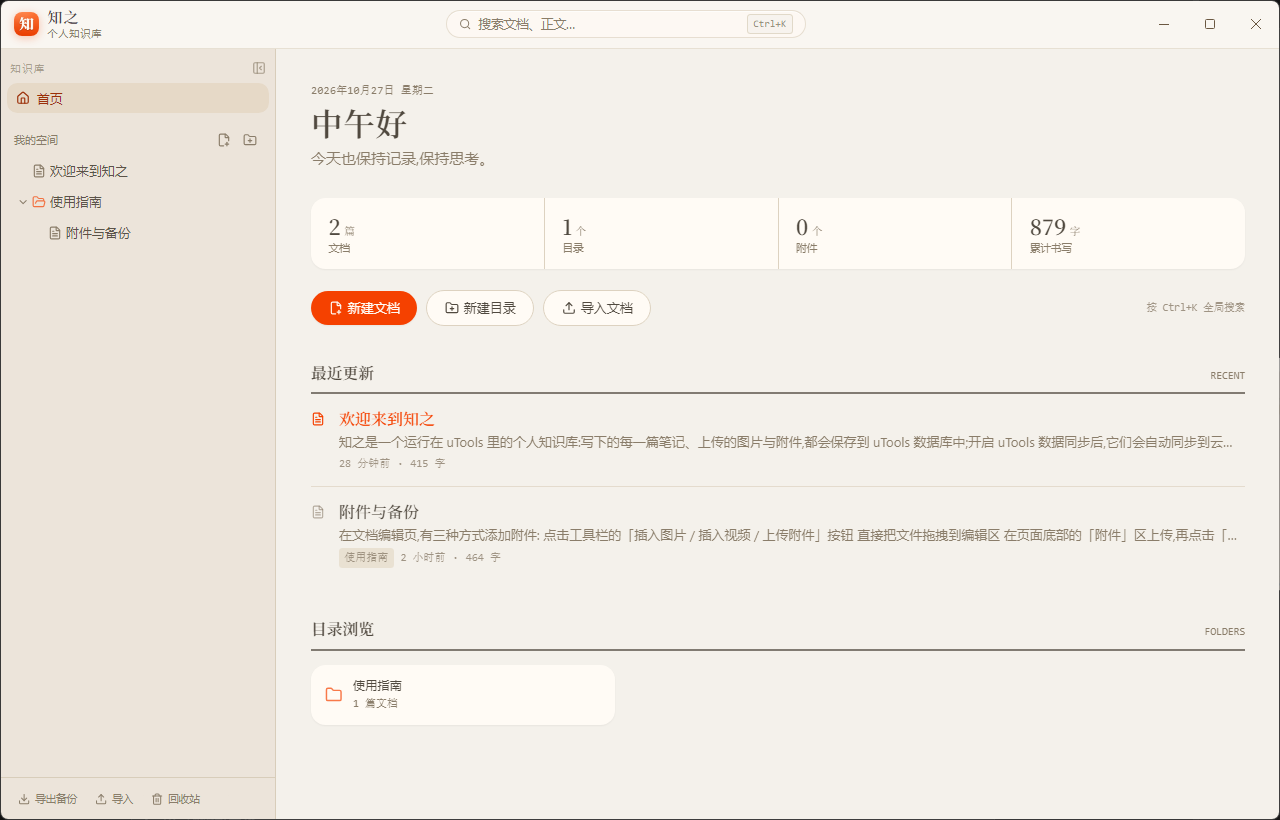Click the 2 文档 statistics card

point(428,234)
